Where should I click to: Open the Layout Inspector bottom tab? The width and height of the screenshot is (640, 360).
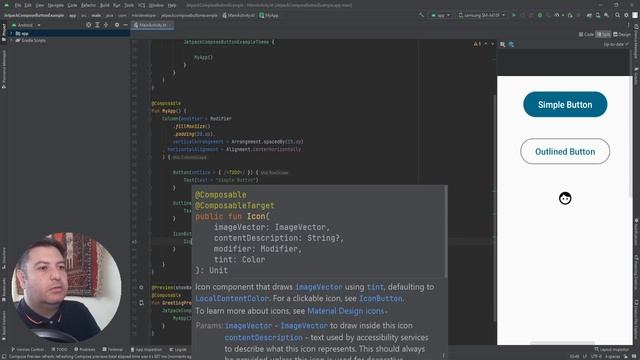coord(611,349)
